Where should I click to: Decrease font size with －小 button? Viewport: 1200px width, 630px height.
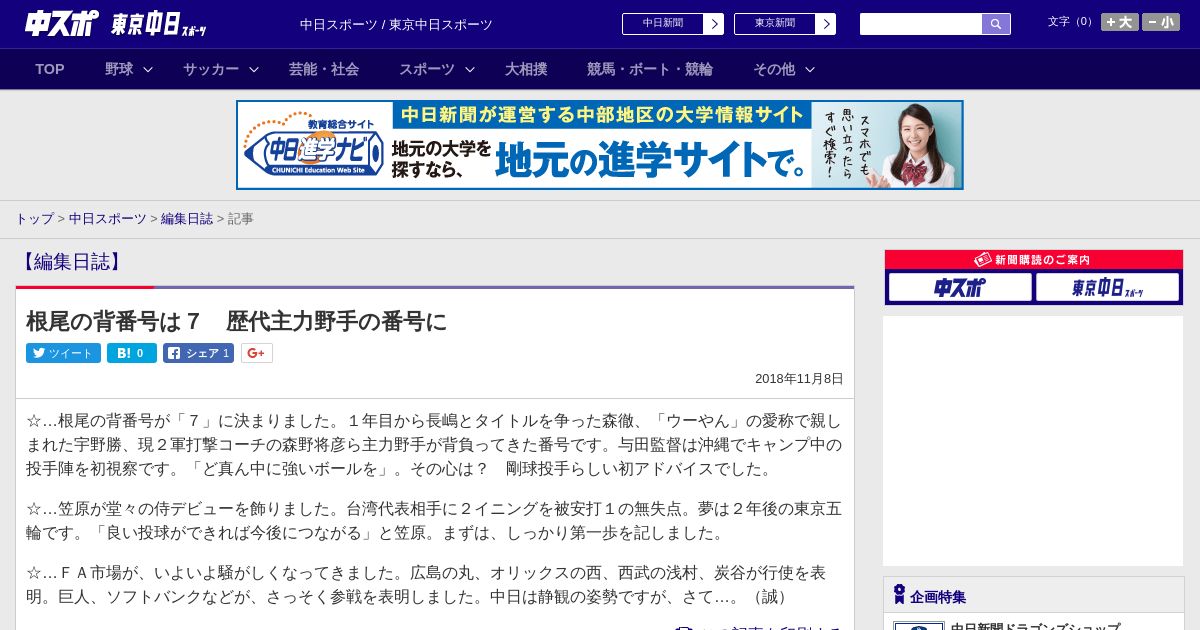click(1161, 22)
